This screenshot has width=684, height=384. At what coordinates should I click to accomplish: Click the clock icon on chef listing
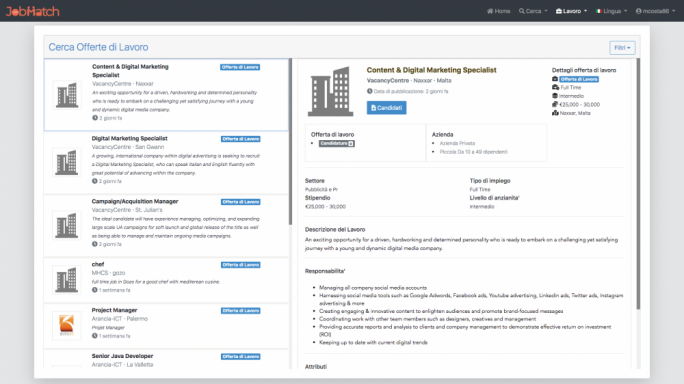95,290
